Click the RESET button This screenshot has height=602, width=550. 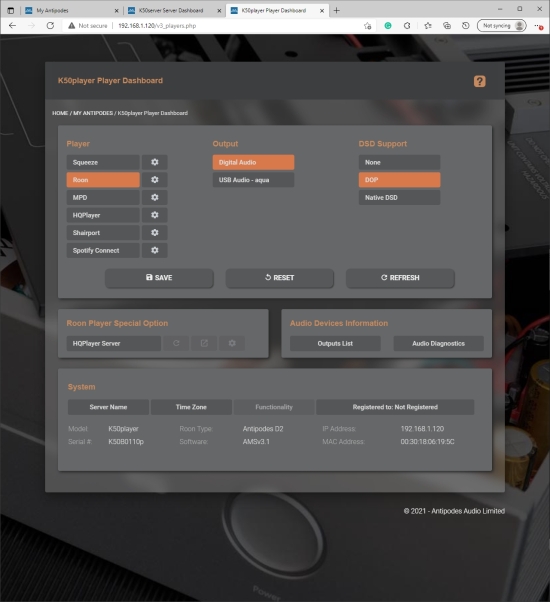pos(279,278)
